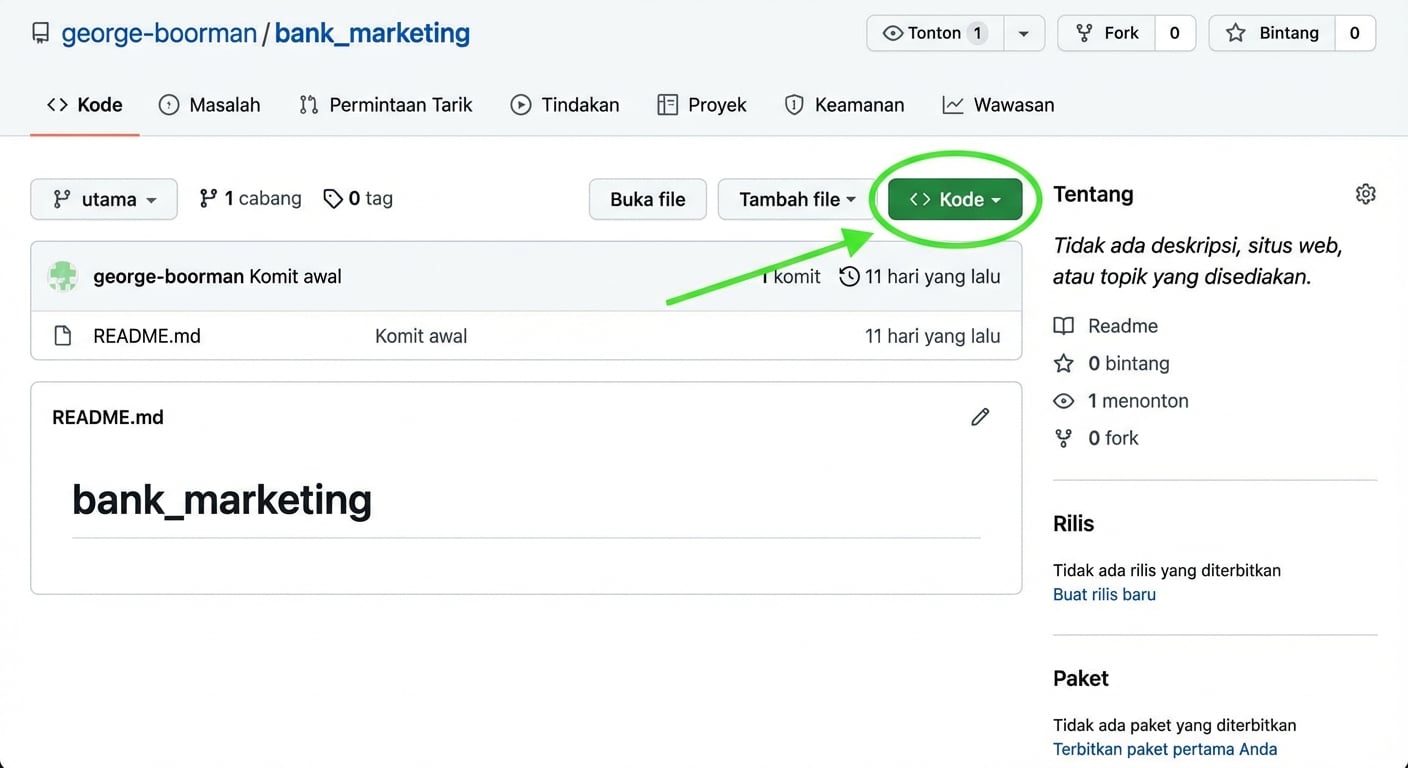Viewport: 1408px width, 768px height.
Task: Click 11 hari yang lalu in commit bar
Action: (x=933, y=276)
